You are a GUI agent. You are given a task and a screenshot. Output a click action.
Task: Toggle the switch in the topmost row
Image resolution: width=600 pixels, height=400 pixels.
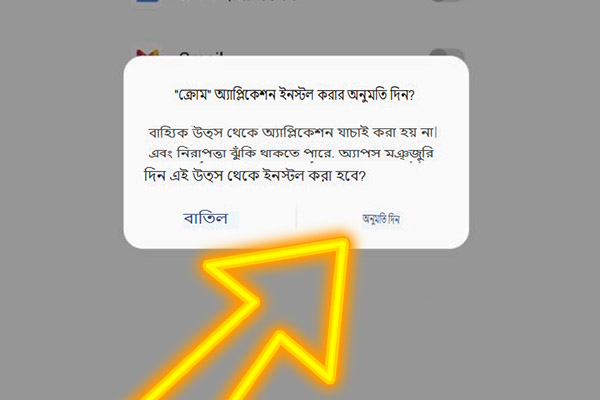click(447, 1)
